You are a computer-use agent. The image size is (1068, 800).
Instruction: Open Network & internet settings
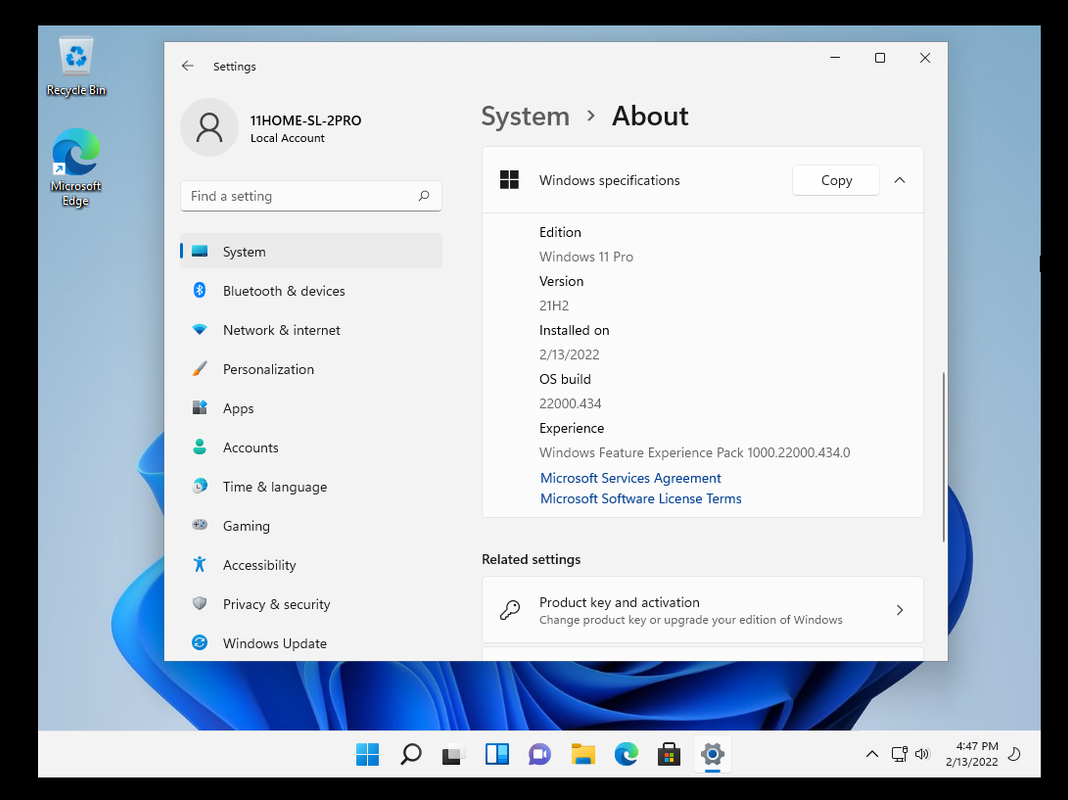click(x=311, y=330)
